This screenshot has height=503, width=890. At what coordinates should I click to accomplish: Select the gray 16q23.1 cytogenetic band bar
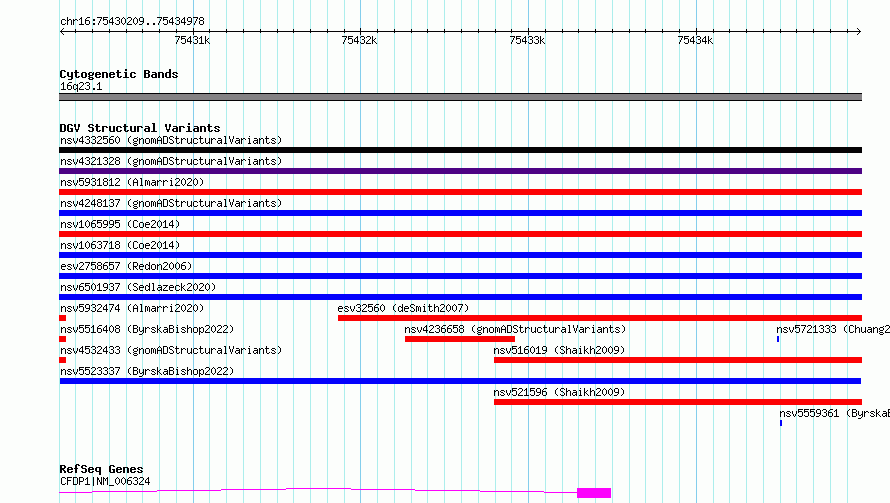pyautogui.click(x=460, y=97)
